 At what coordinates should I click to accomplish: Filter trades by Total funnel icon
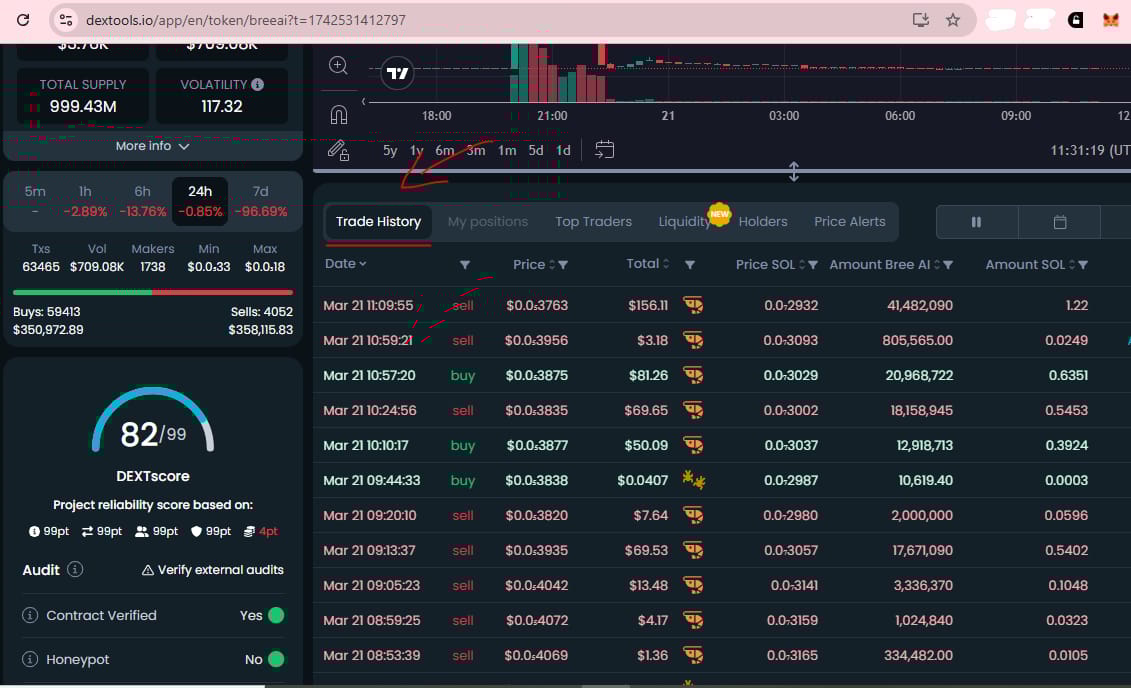click(x=690, y=265)
